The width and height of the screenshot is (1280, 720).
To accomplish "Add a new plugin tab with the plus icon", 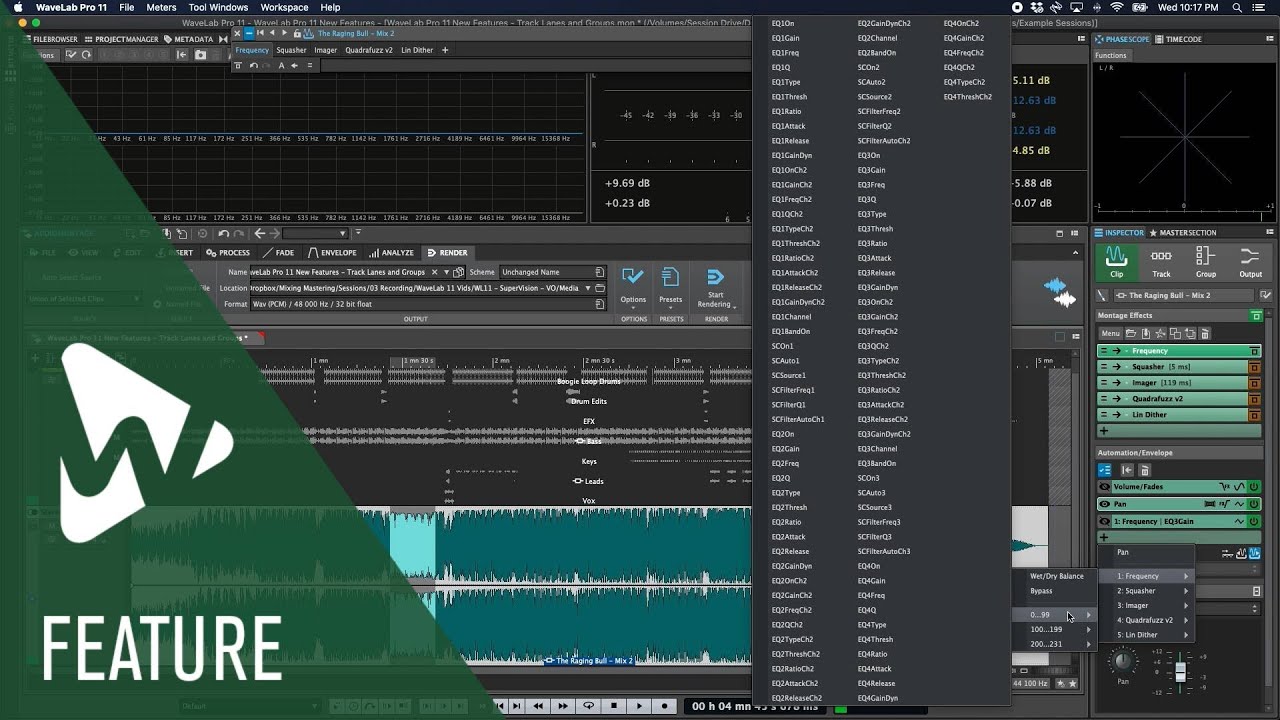I will coord(445,50).
